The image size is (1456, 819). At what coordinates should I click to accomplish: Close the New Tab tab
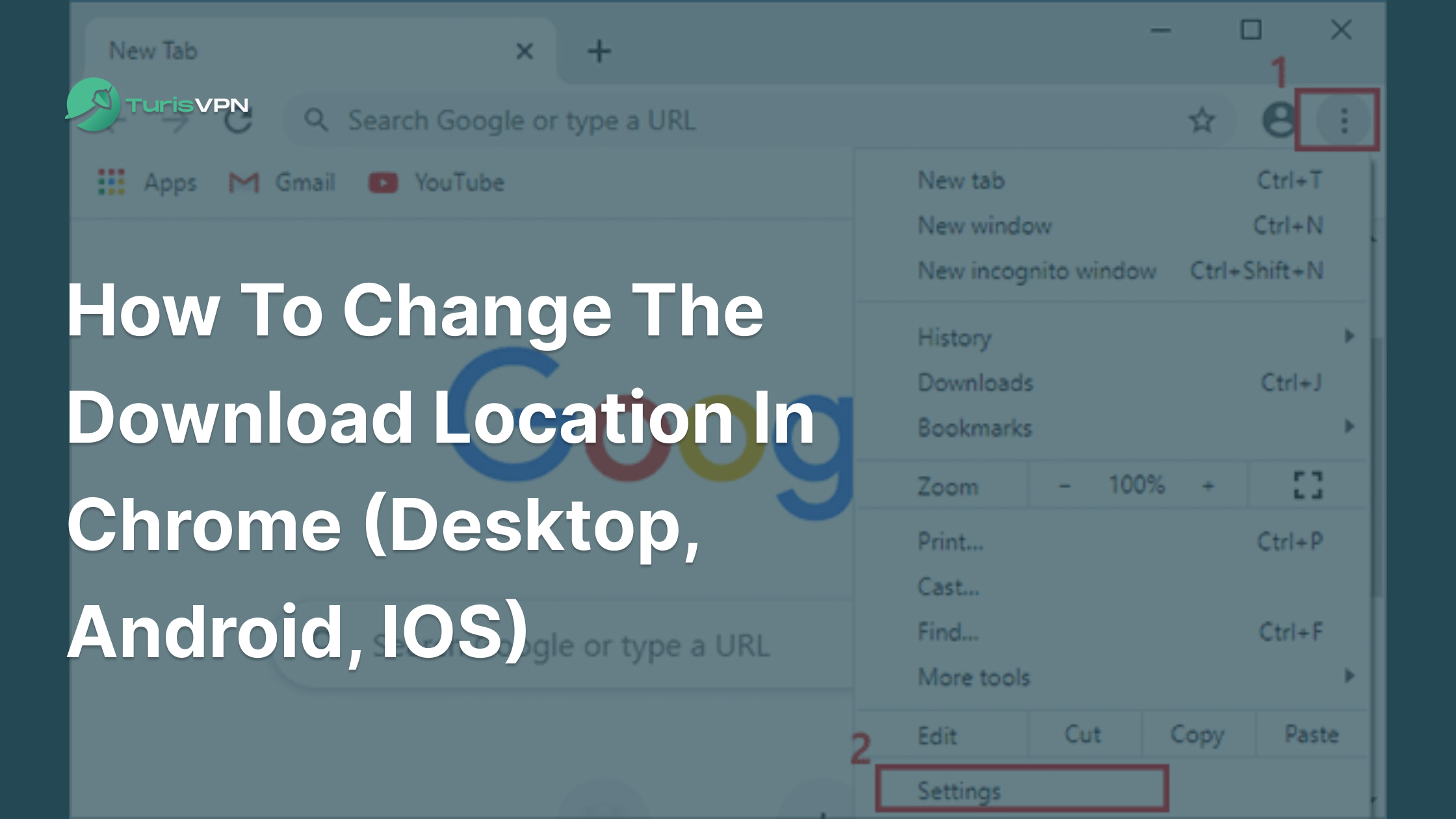pos(524,51)
